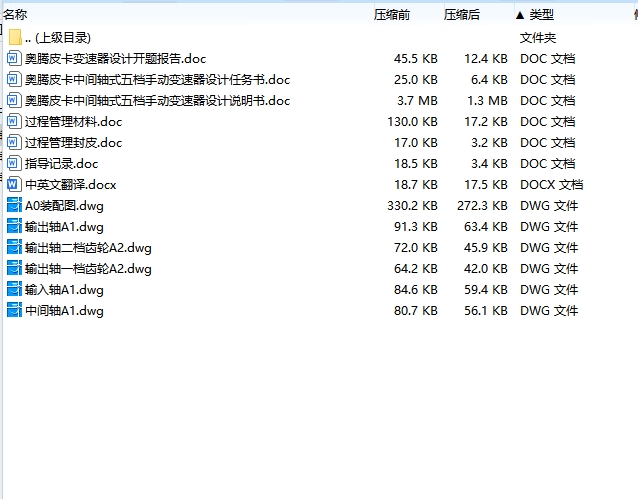Select file 奥腾皮卡中间轴式五档手动变速器设计任务书.doc
The height and width of the screenshot is (499, 638).
point(157,79)
